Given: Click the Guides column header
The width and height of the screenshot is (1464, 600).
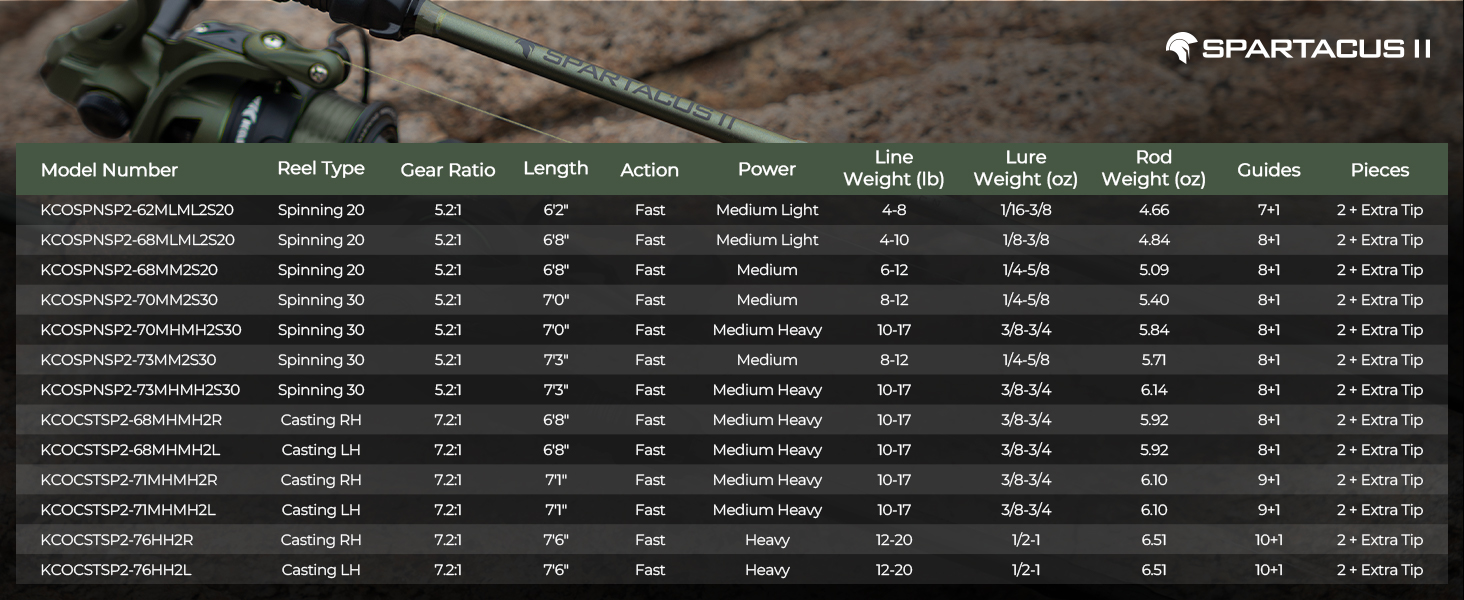Looking at the screenshot, I should pos(1269,170).
